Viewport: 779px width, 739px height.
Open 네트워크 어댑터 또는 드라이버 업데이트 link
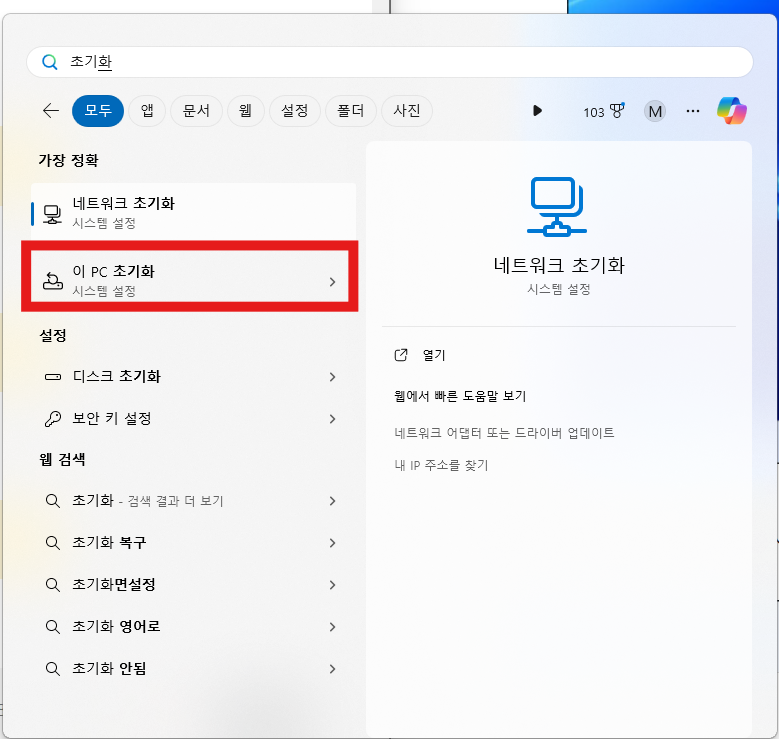504,433
